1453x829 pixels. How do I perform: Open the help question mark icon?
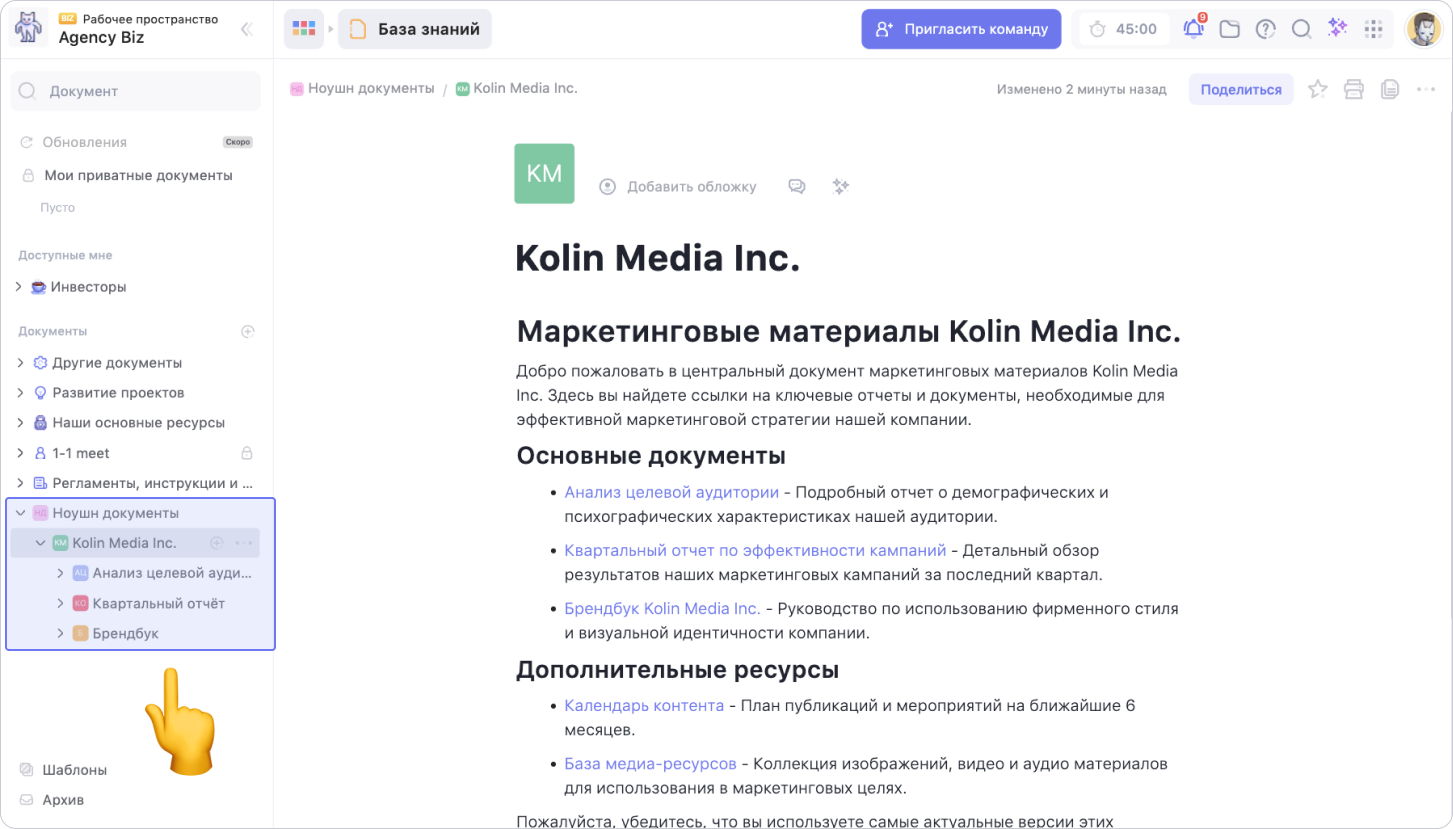(x=1265, y=29)
